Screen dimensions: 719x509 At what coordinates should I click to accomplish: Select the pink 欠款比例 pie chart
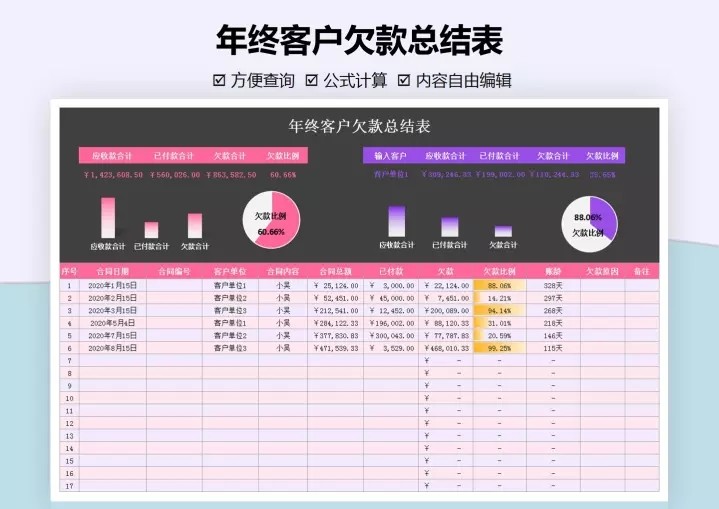271,220
